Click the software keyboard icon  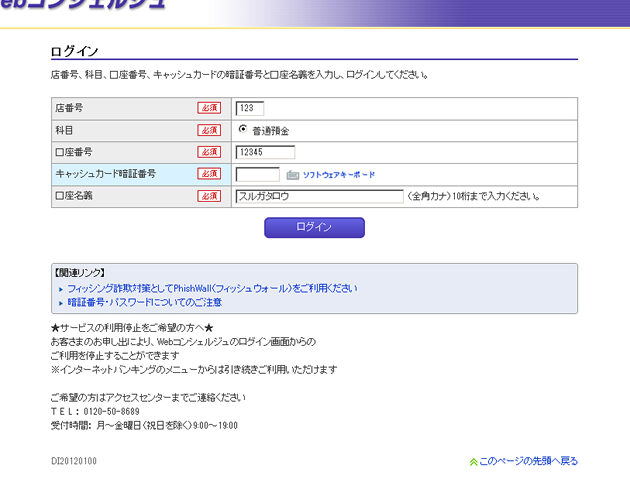coord(293,175)
